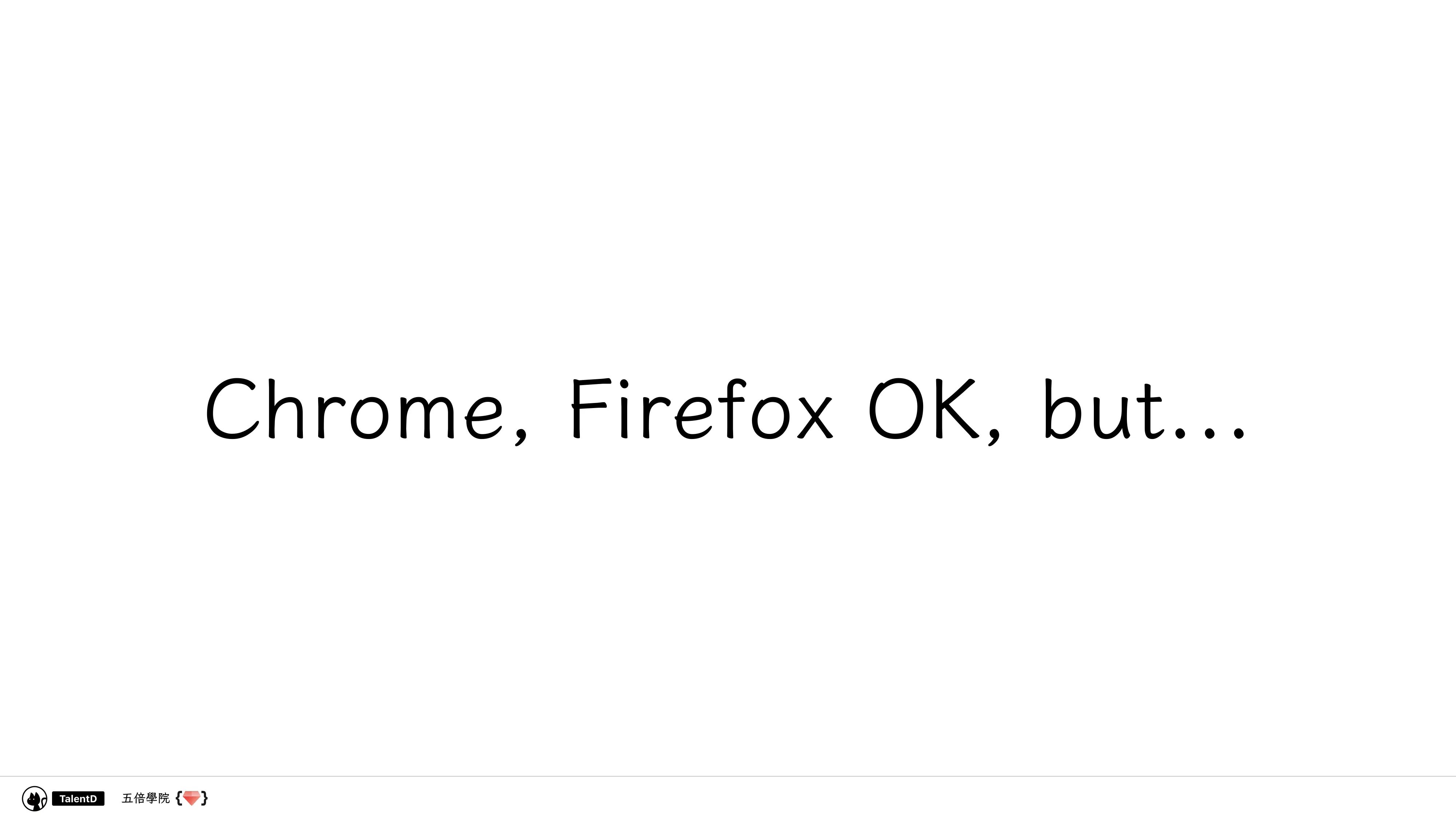The image size is (1456, 819).
Task: Click the word "but" in the headline
Action: click(1103, 409)
